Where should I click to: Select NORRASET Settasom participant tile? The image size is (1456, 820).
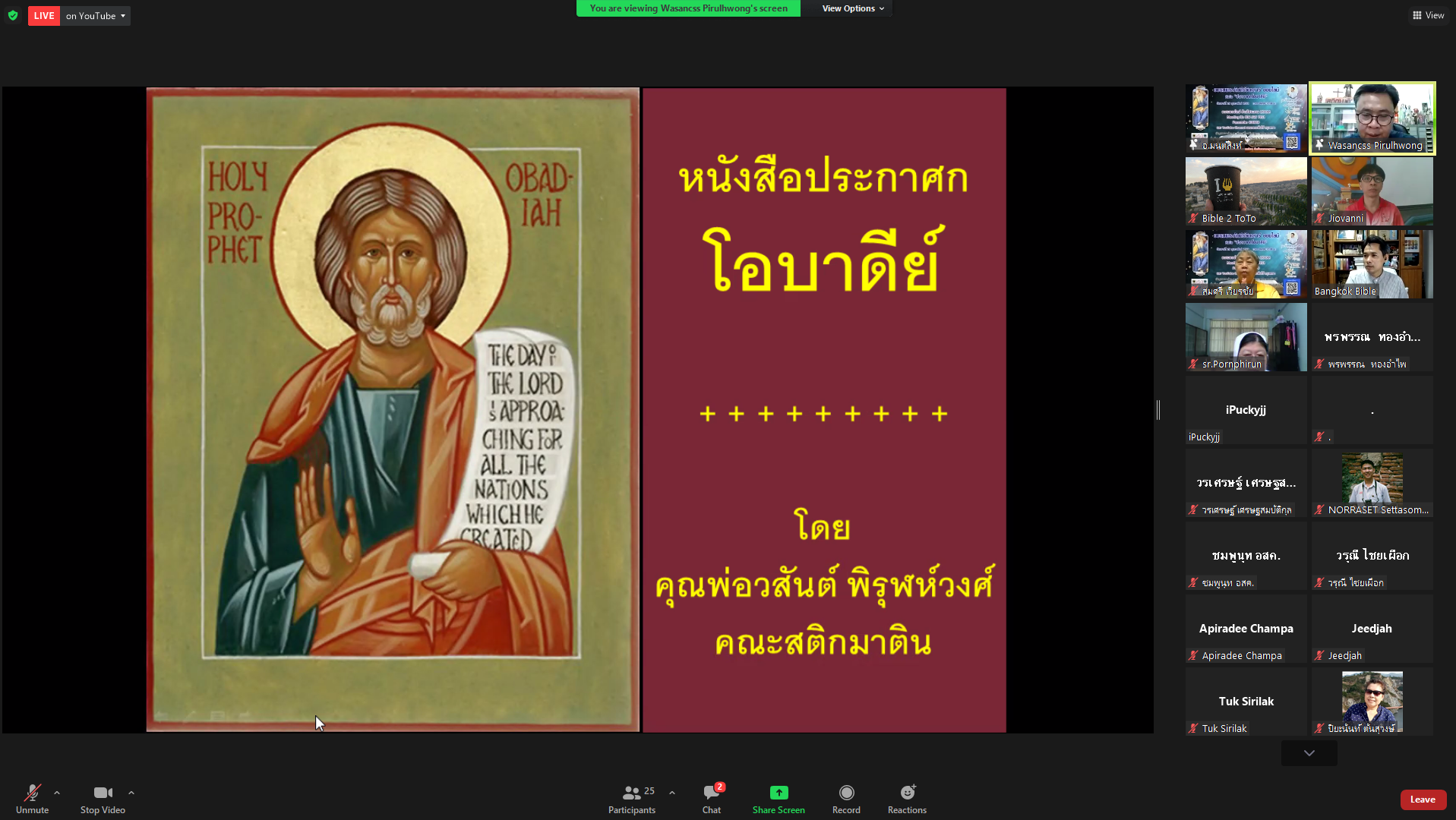tap(1372, 482)
